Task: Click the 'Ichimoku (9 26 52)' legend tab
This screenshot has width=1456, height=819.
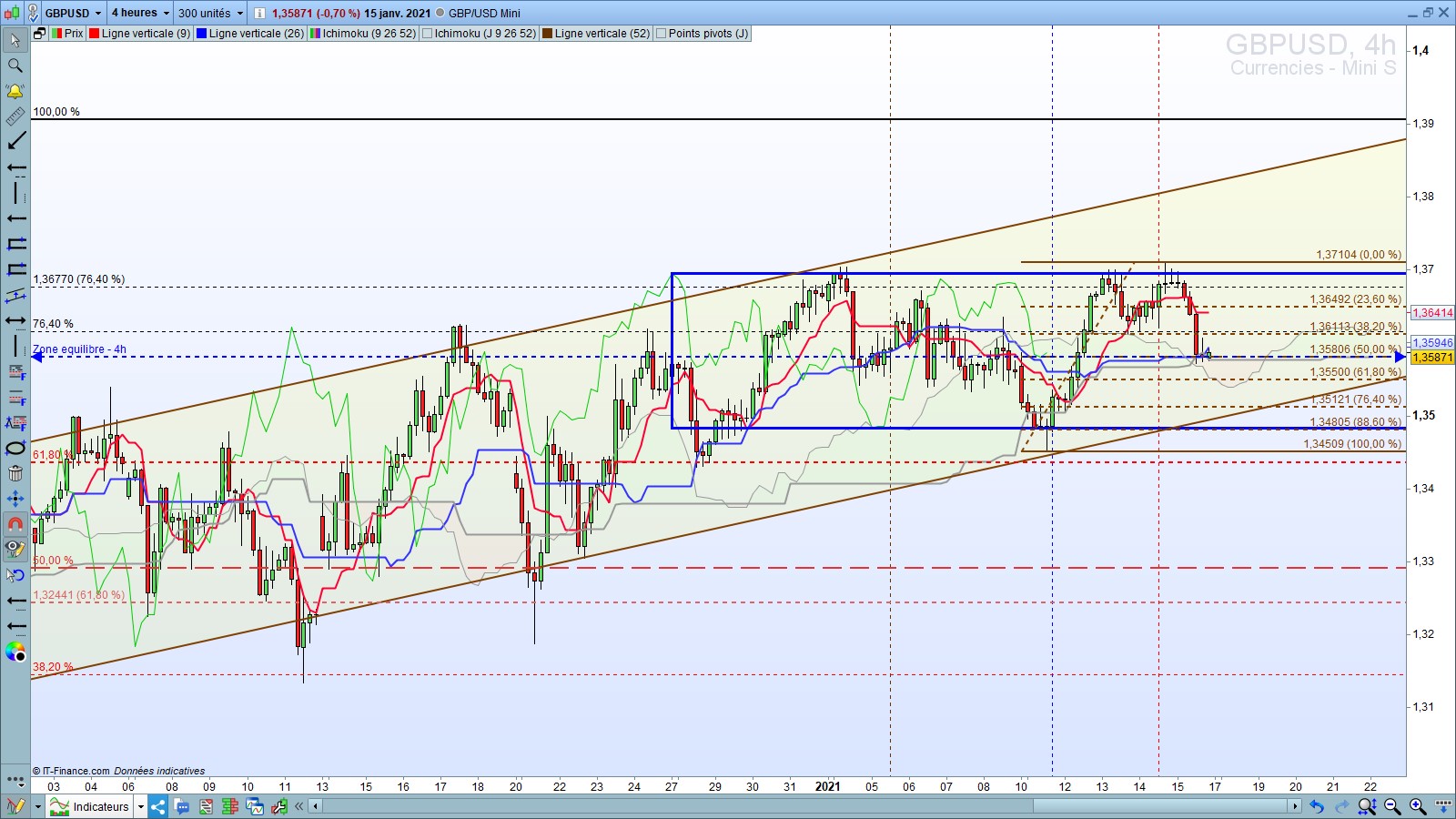Action: (x=363, y=34)
